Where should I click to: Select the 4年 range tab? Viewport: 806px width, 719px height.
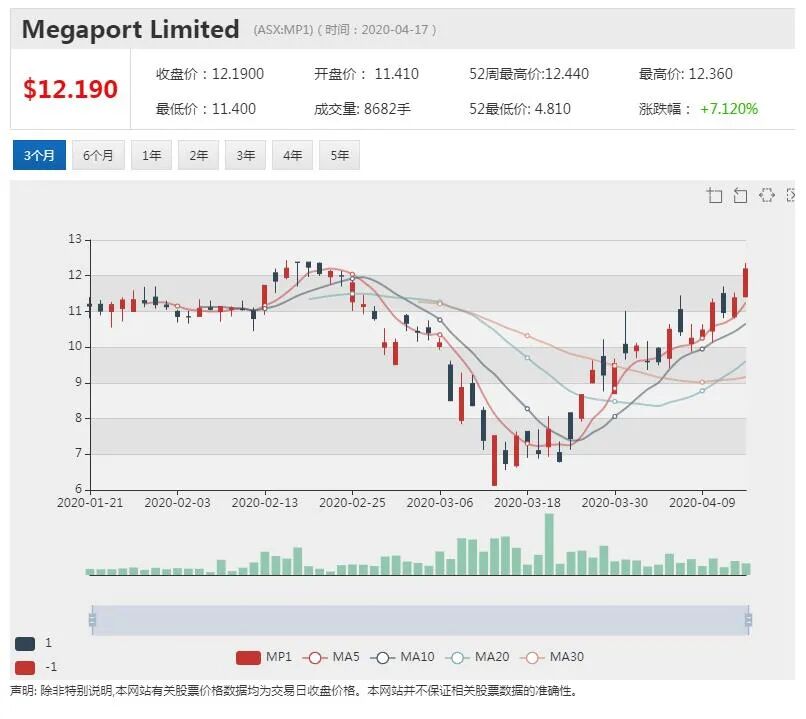coord(292,155)
